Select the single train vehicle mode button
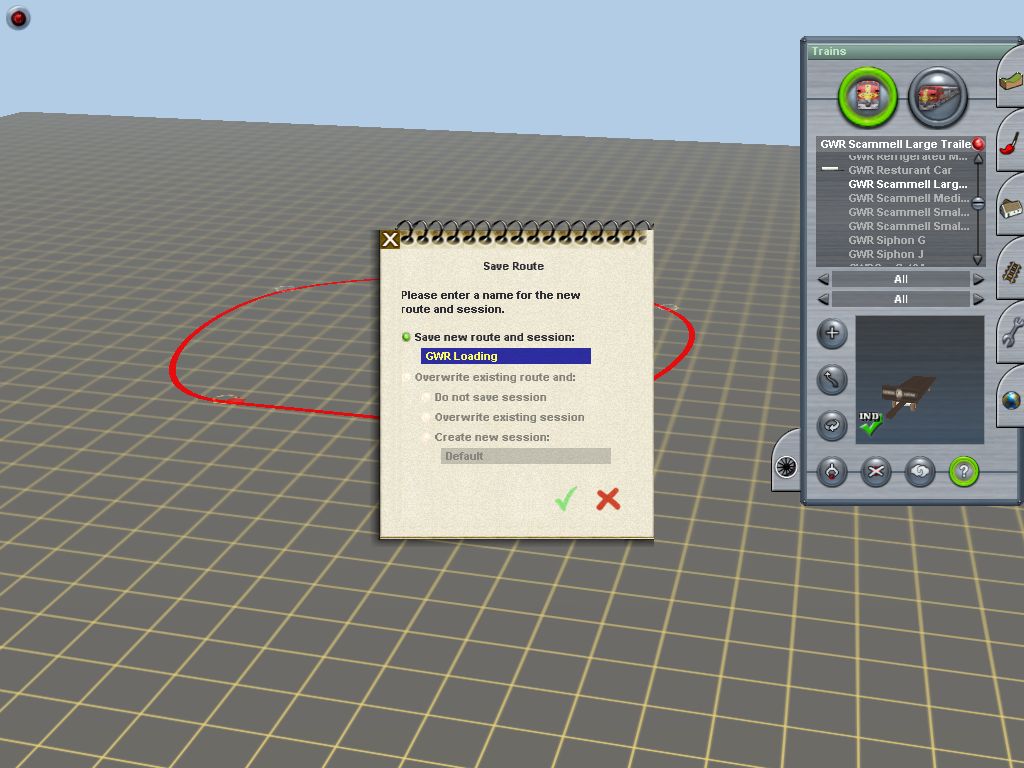1024x768 pixels. click(x=867, y=97)
